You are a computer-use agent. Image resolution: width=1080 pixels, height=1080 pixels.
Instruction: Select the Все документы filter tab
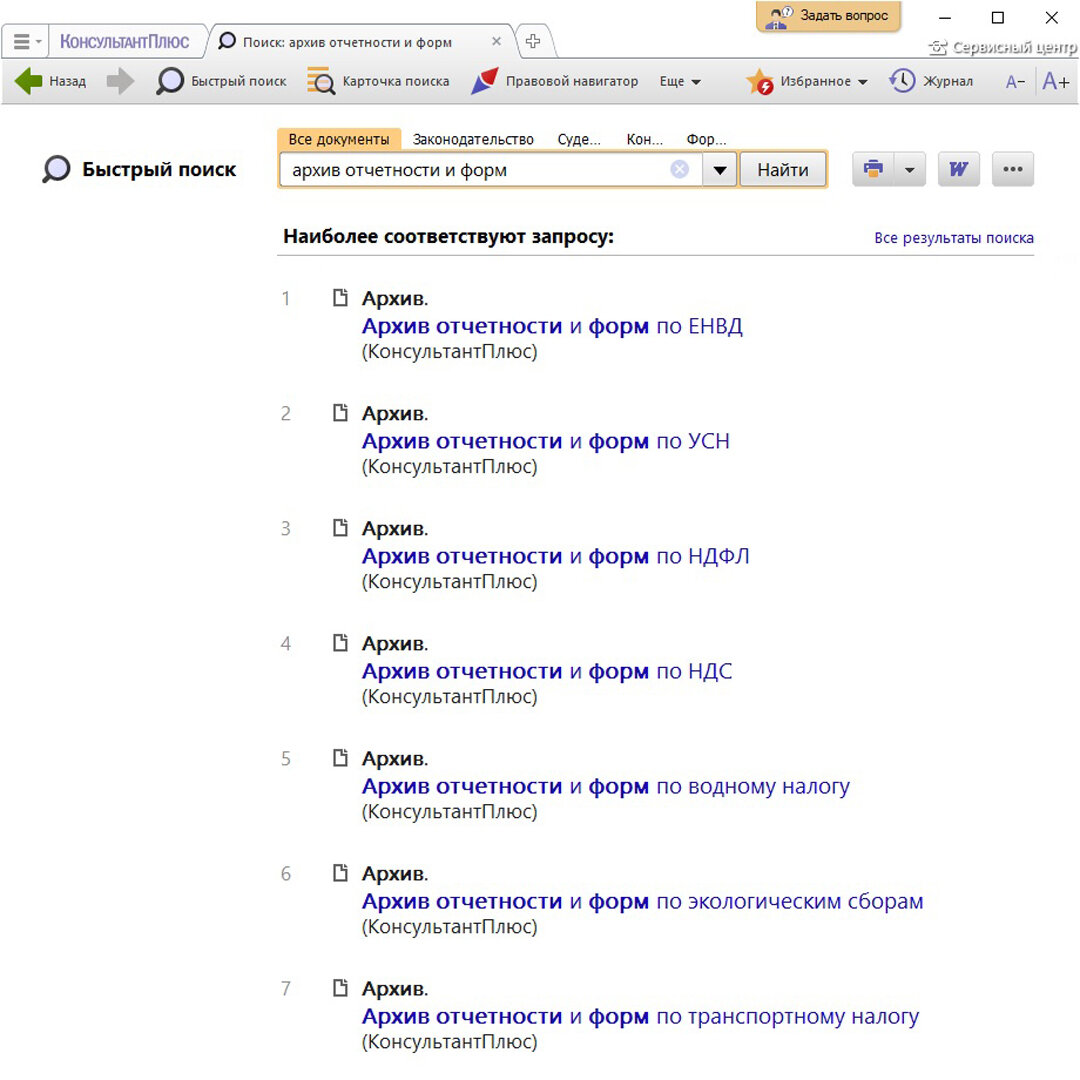tap(339, 139)
